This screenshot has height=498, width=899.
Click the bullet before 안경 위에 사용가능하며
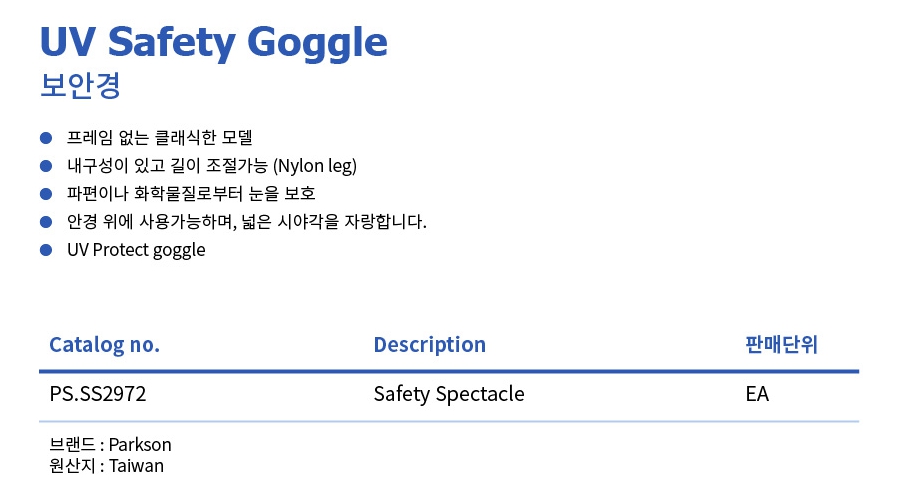[x=45, y=221]
